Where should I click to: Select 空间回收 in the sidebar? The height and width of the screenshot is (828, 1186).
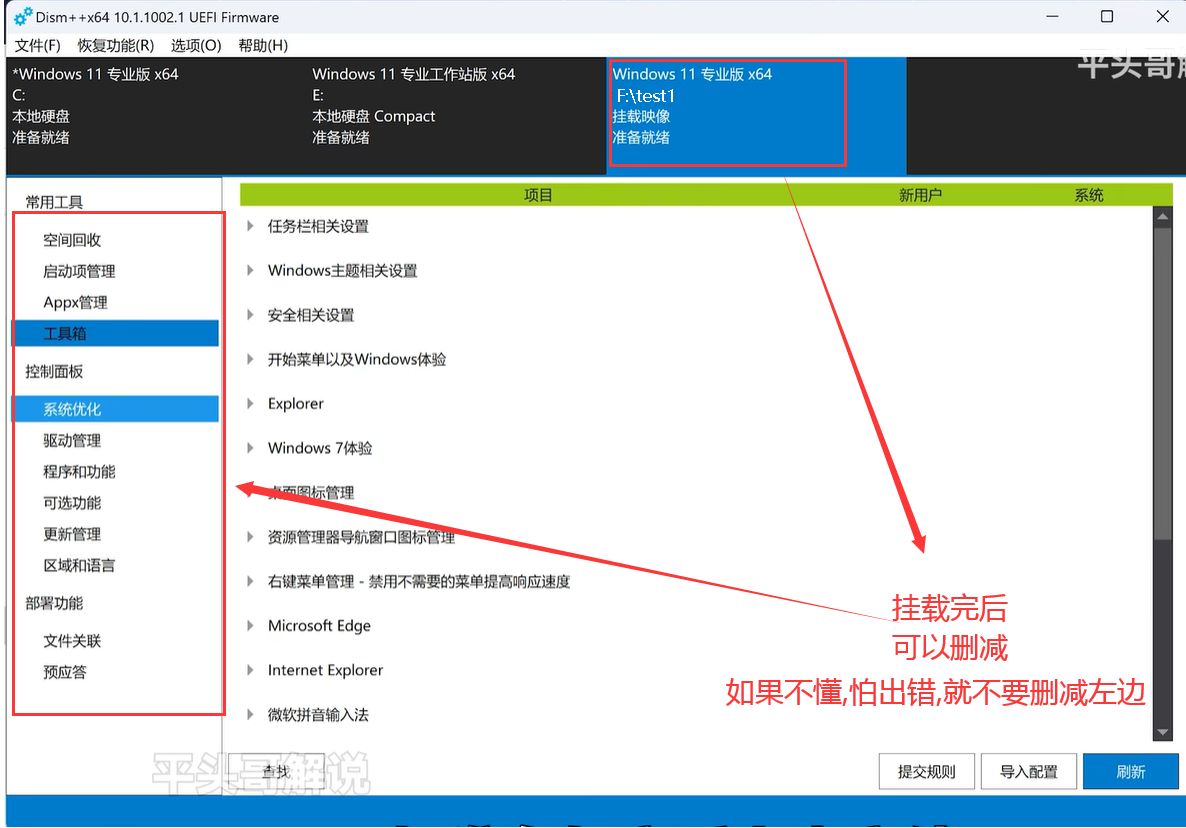(x=72, y=240)
